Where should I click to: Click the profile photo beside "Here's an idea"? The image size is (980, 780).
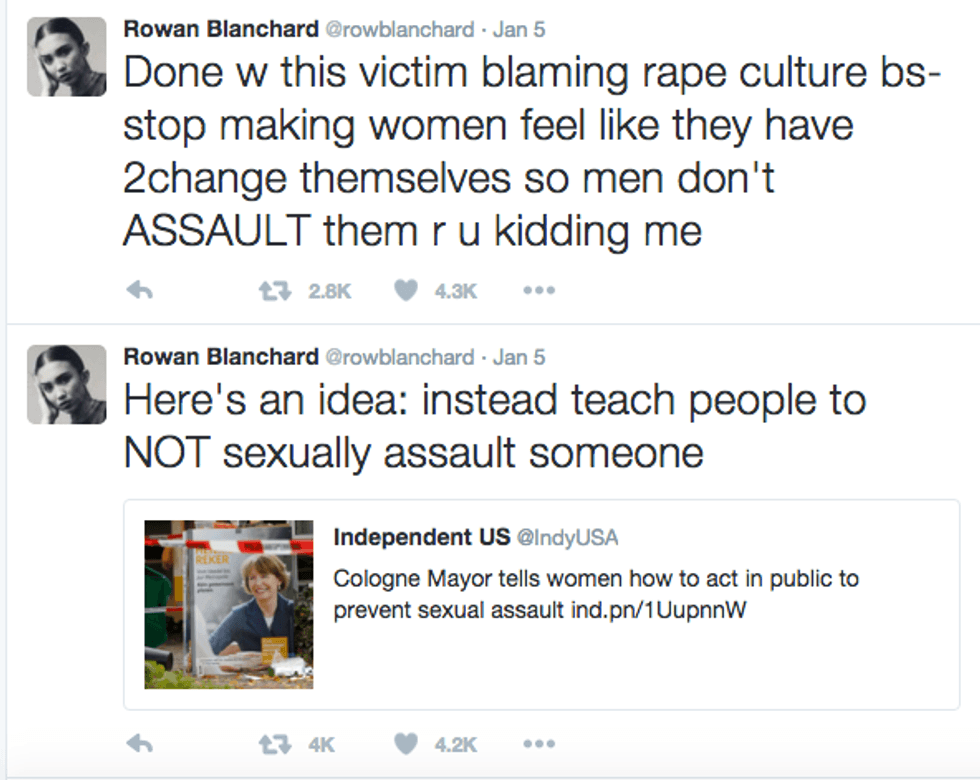coord(66,384)
